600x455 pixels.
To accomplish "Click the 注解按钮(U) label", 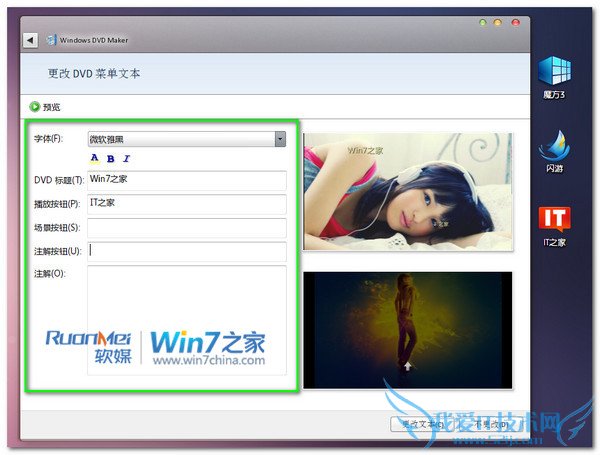I will (58, 251).
